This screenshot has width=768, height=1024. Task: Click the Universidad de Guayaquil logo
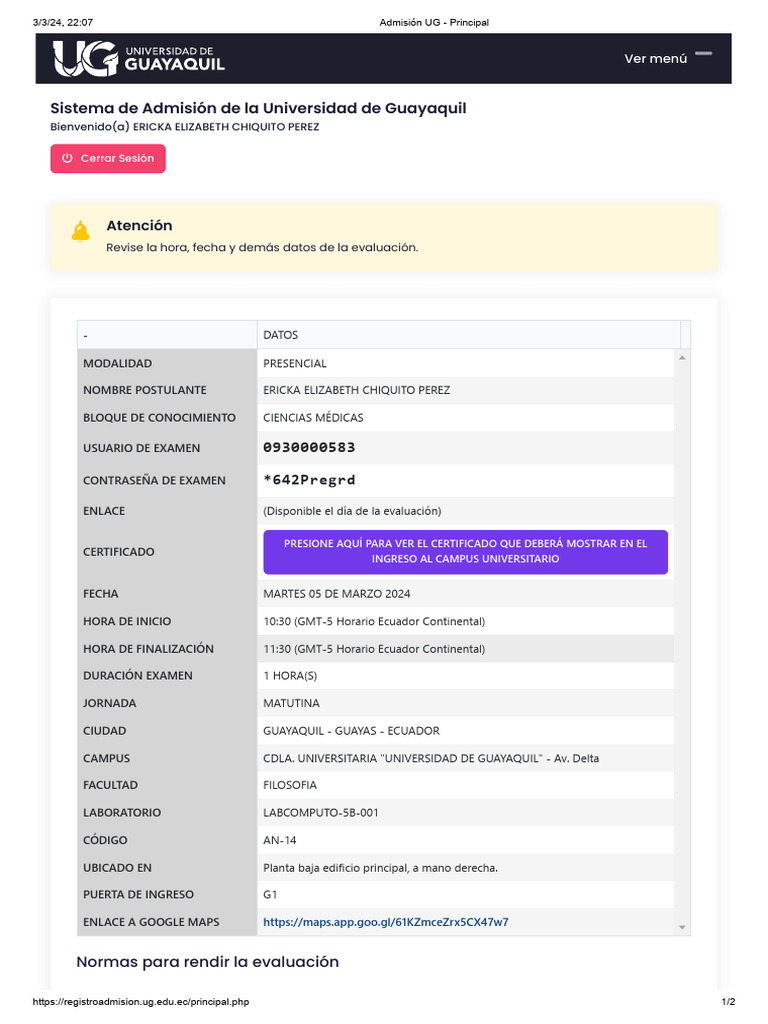point(139,58)
